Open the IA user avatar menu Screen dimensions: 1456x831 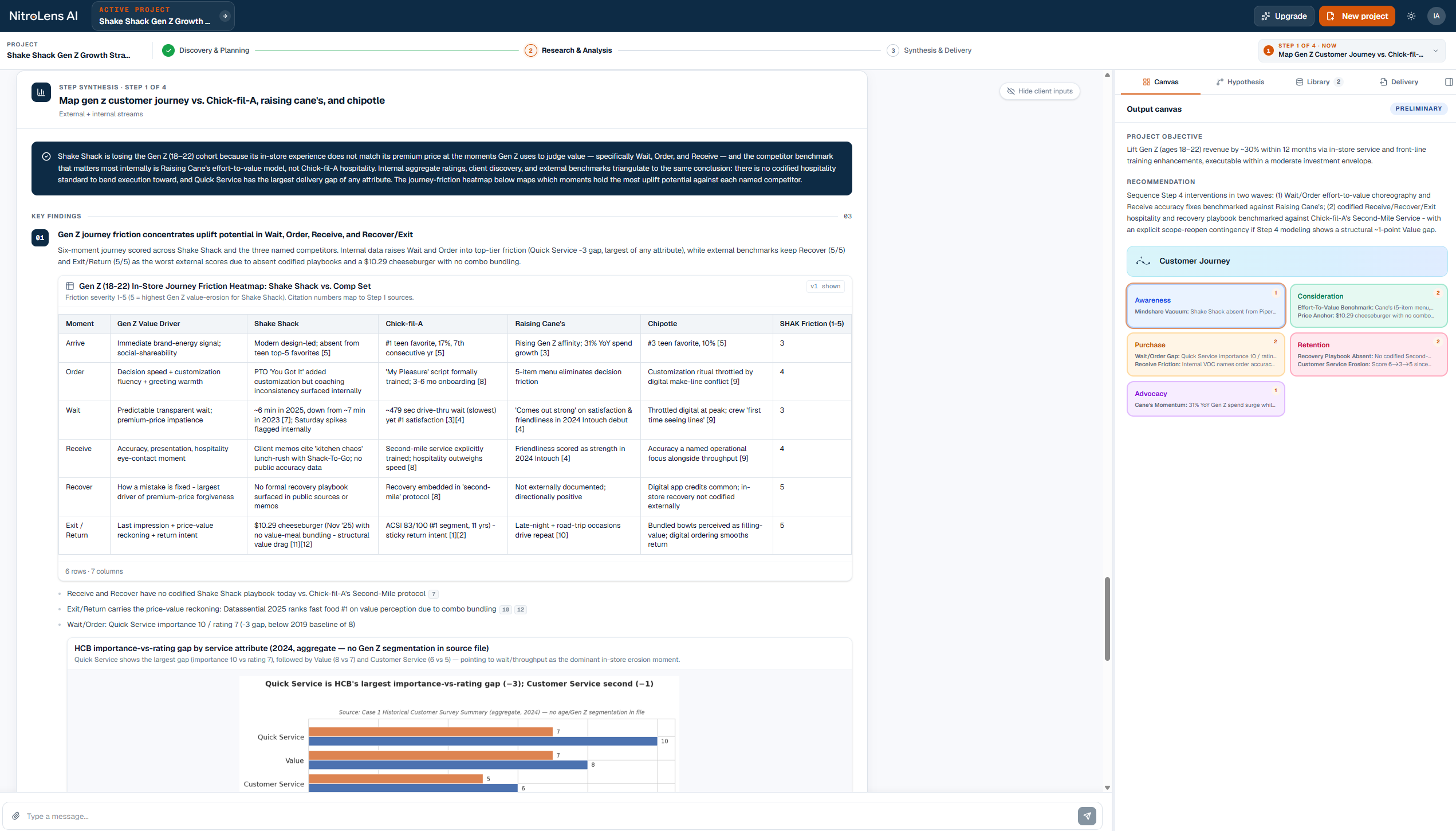(x=1436, y=16)
